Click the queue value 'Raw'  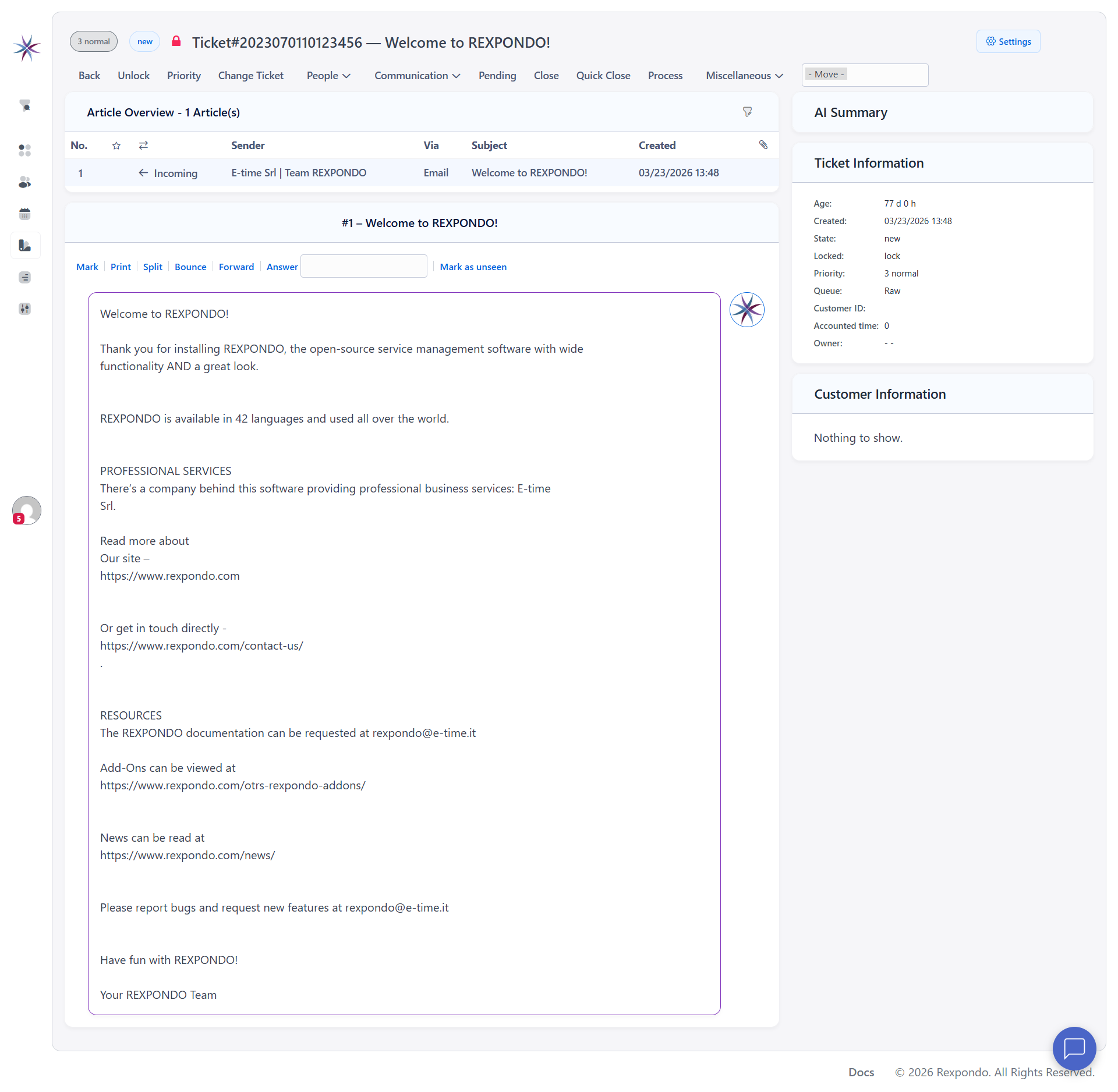click(893, 291)
